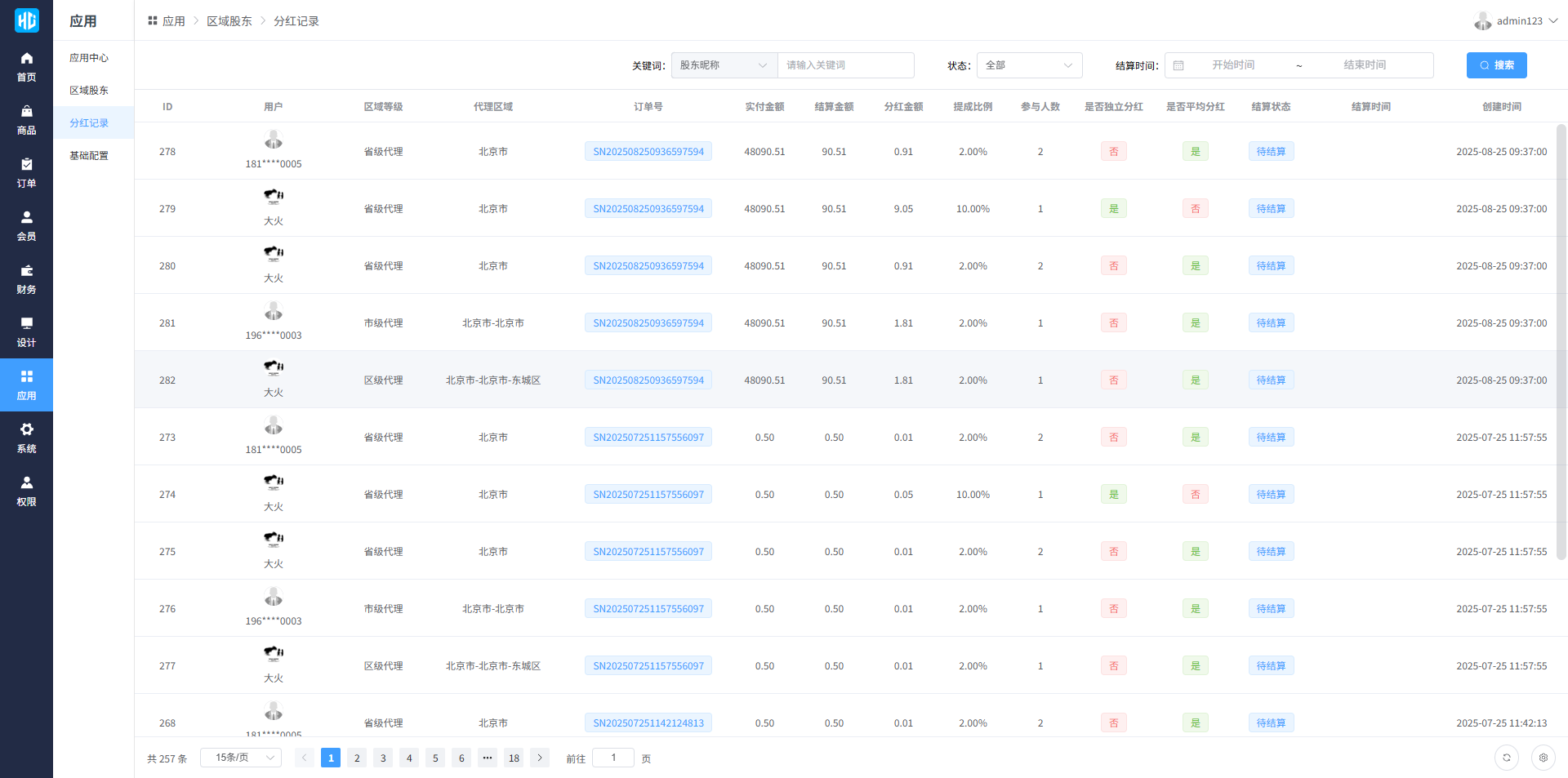The height and width of the screenshot is (778, 1568).
Task: Select 区域股东 in the submenu
Action: 89,91
